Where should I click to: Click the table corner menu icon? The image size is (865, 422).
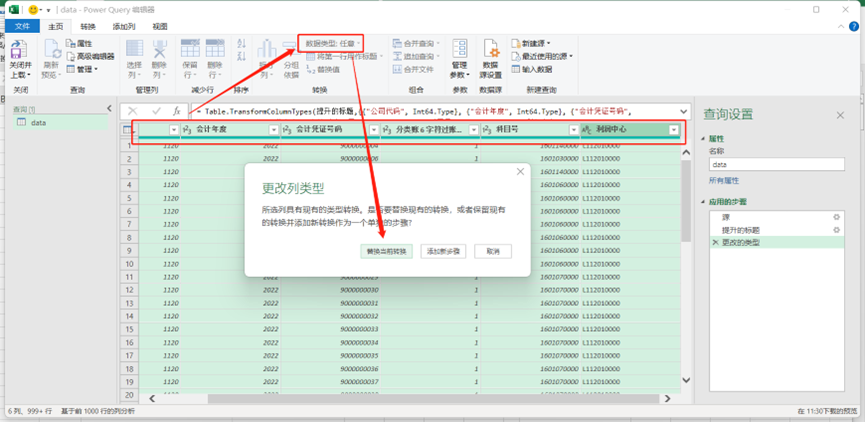[x=129, y=130]
